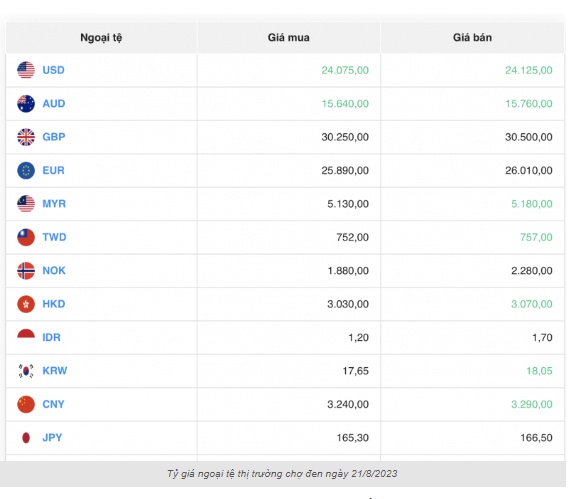583x499 pixels.
Task: Click the Taiwan flag icon for TWD
Action: pos(26,237)
